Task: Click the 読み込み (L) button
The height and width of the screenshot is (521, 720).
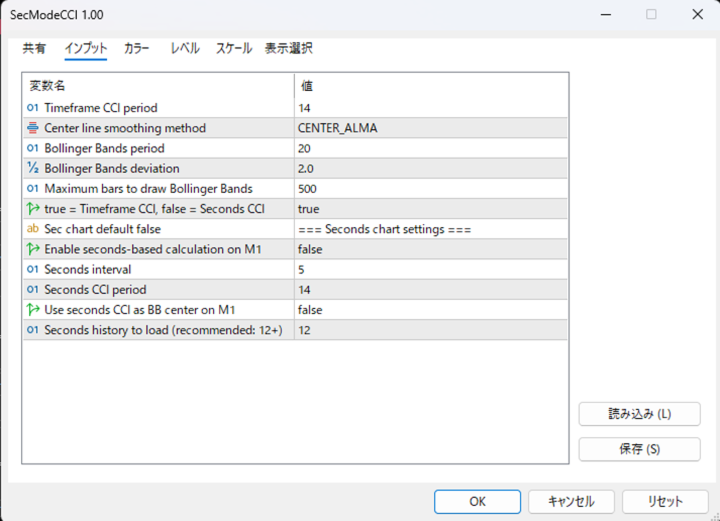Action: click(x=640, y=414)
